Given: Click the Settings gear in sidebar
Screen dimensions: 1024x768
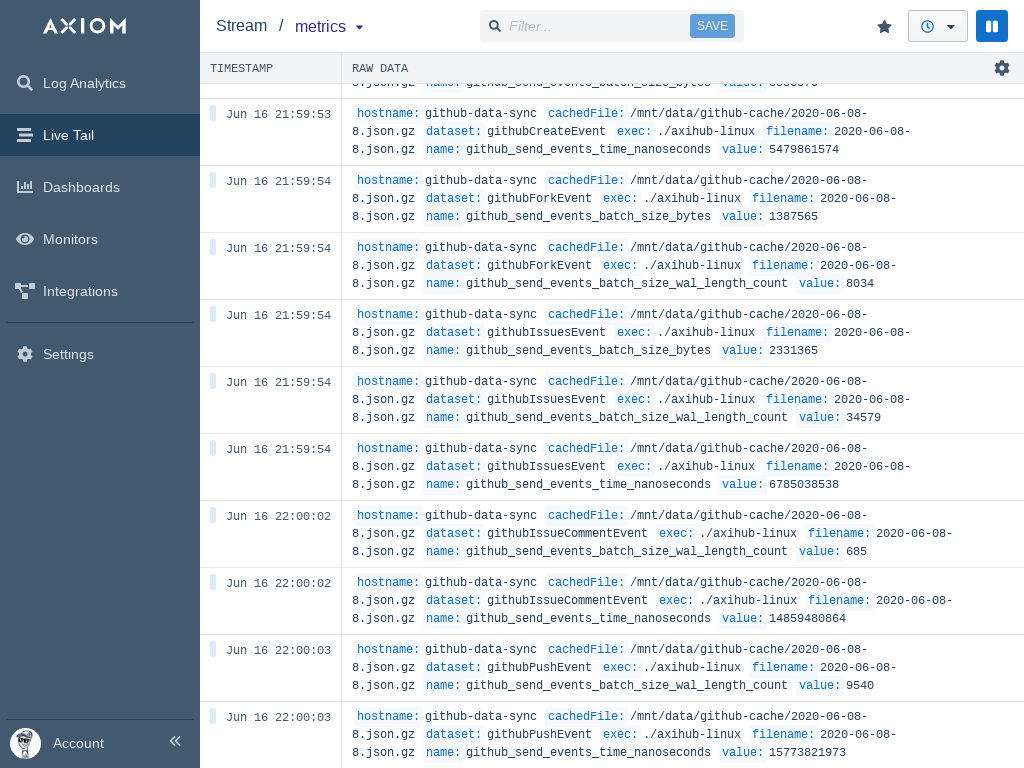Looking at the screenshot, I should pyautogui.click(x=25, y=354).
